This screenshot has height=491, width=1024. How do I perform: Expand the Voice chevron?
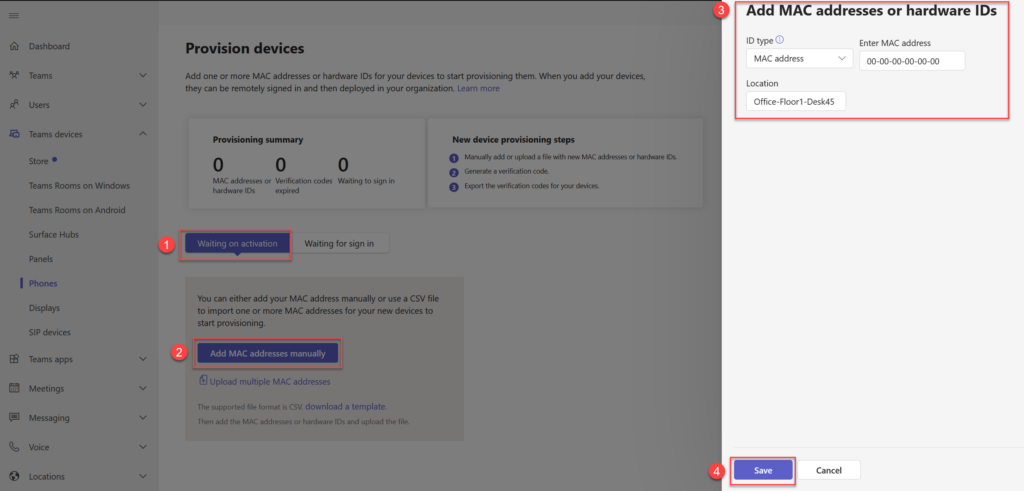point(143,447)
